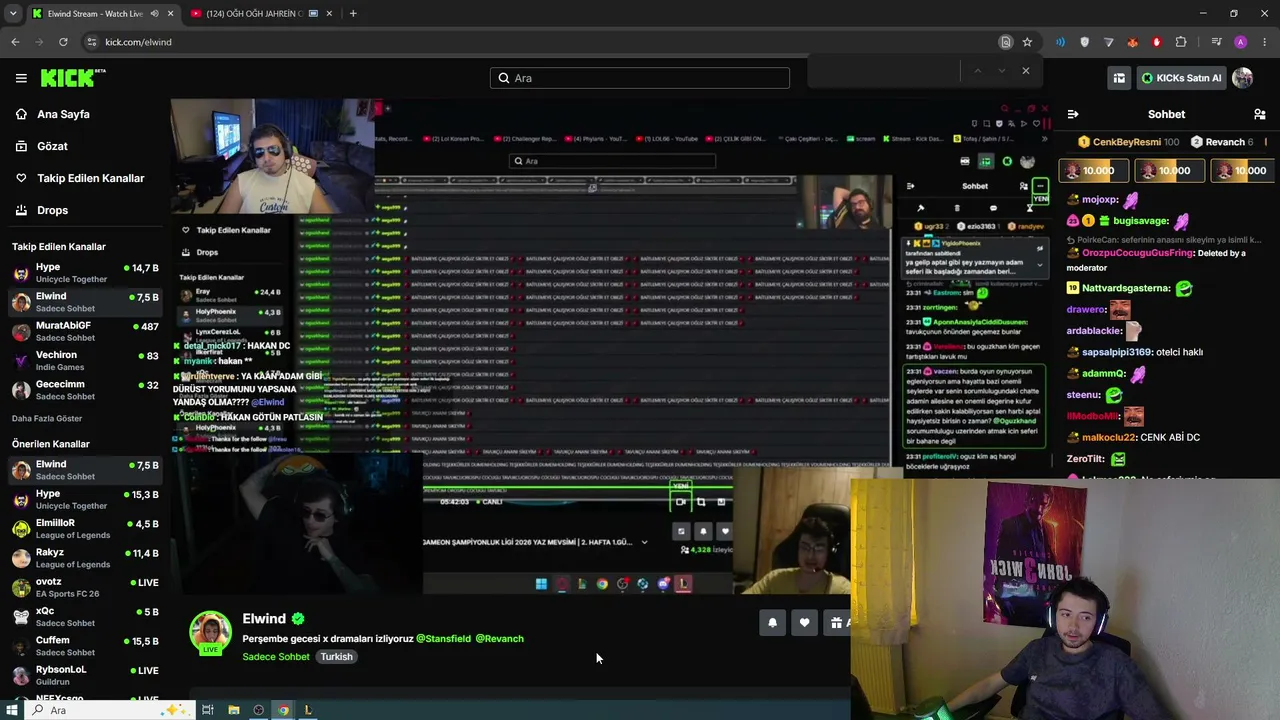Click username bugisavage in chat
This screenshot has height=720, width=1280.
point(1141,221)
